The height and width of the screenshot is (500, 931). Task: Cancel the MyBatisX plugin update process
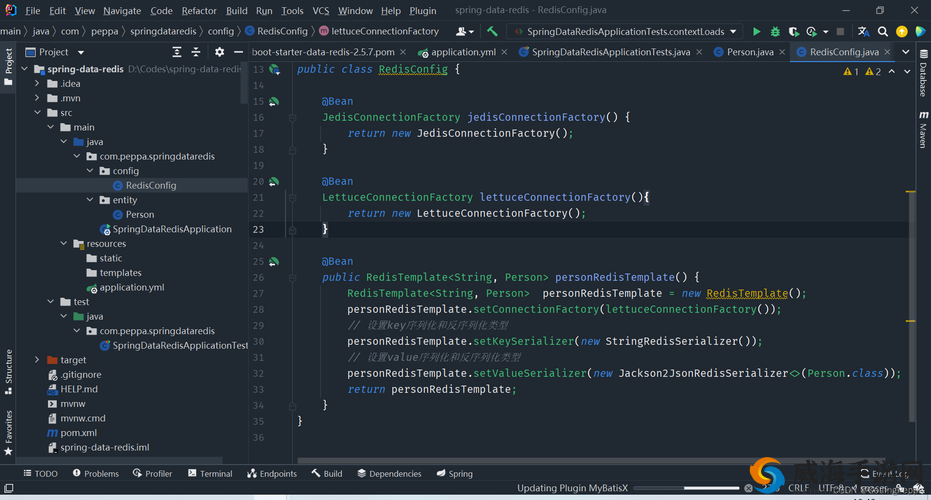[x=748, y=488]
